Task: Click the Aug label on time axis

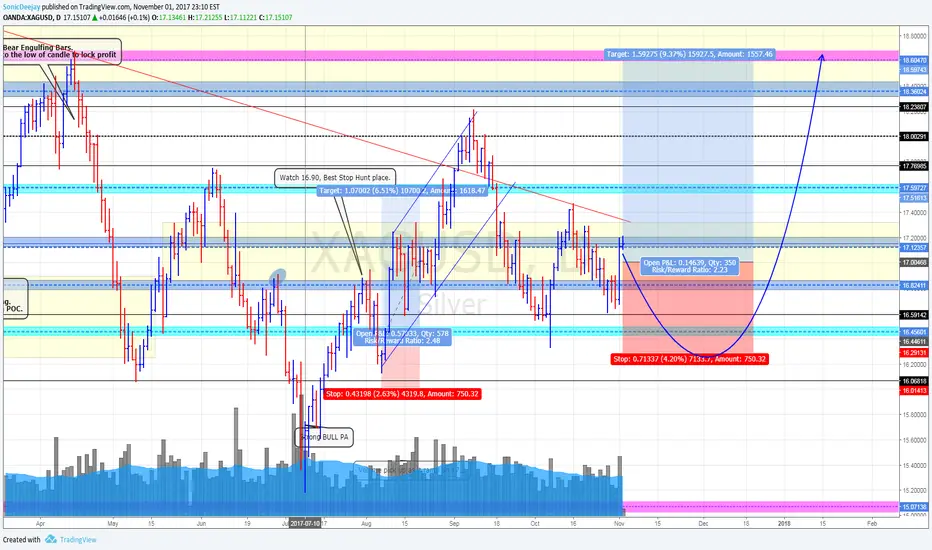Action: 366,524
